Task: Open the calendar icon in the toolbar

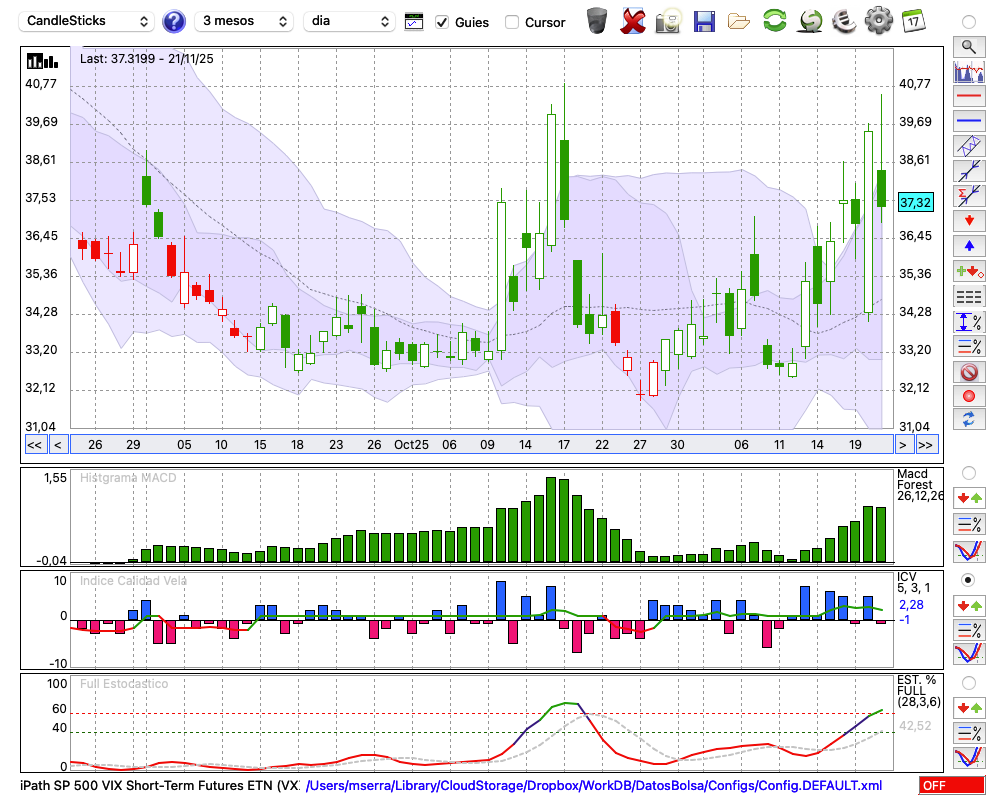Action: (x=912, y=21)
